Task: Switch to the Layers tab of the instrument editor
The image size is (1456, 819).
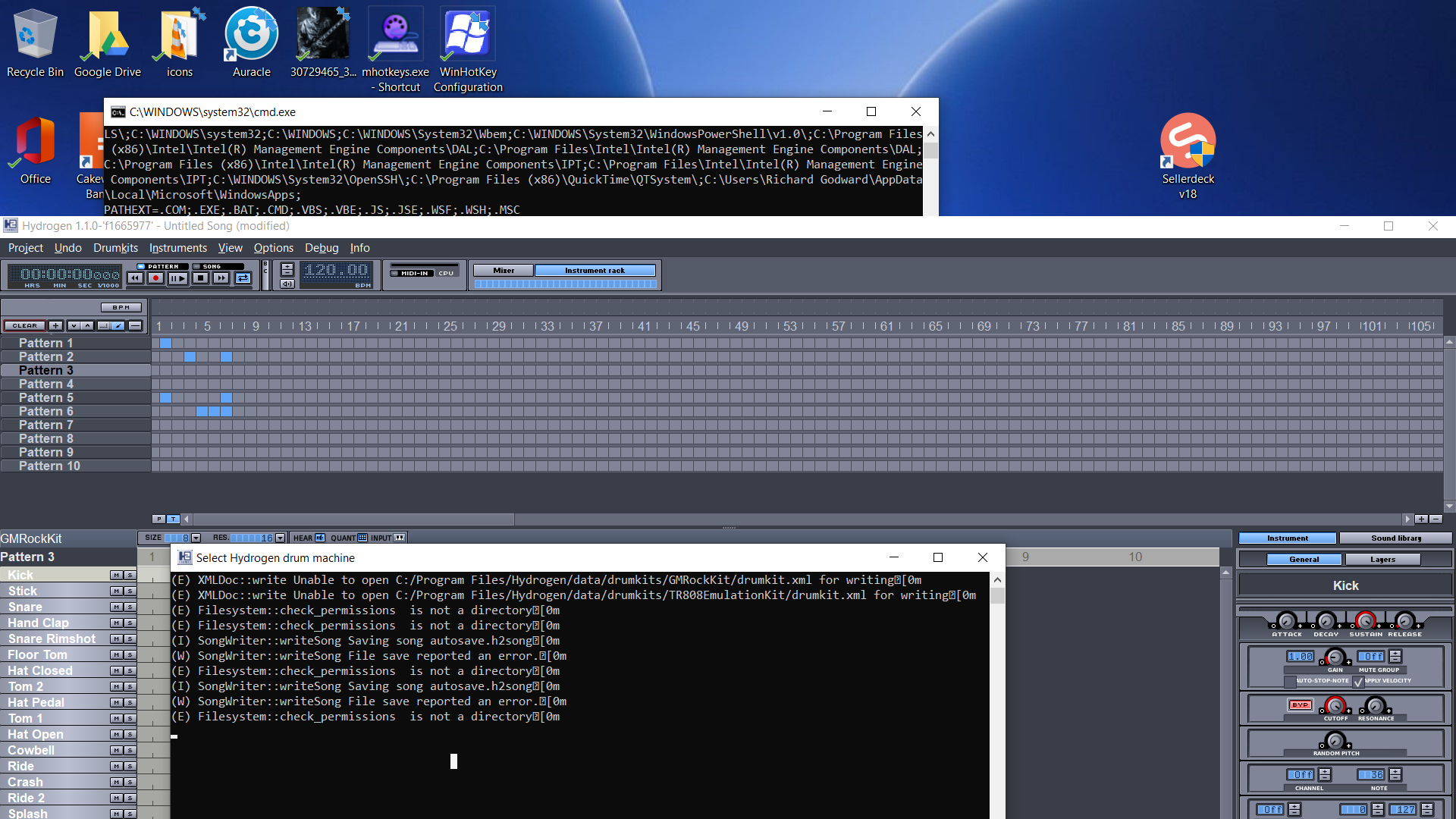Action: 1382,559
